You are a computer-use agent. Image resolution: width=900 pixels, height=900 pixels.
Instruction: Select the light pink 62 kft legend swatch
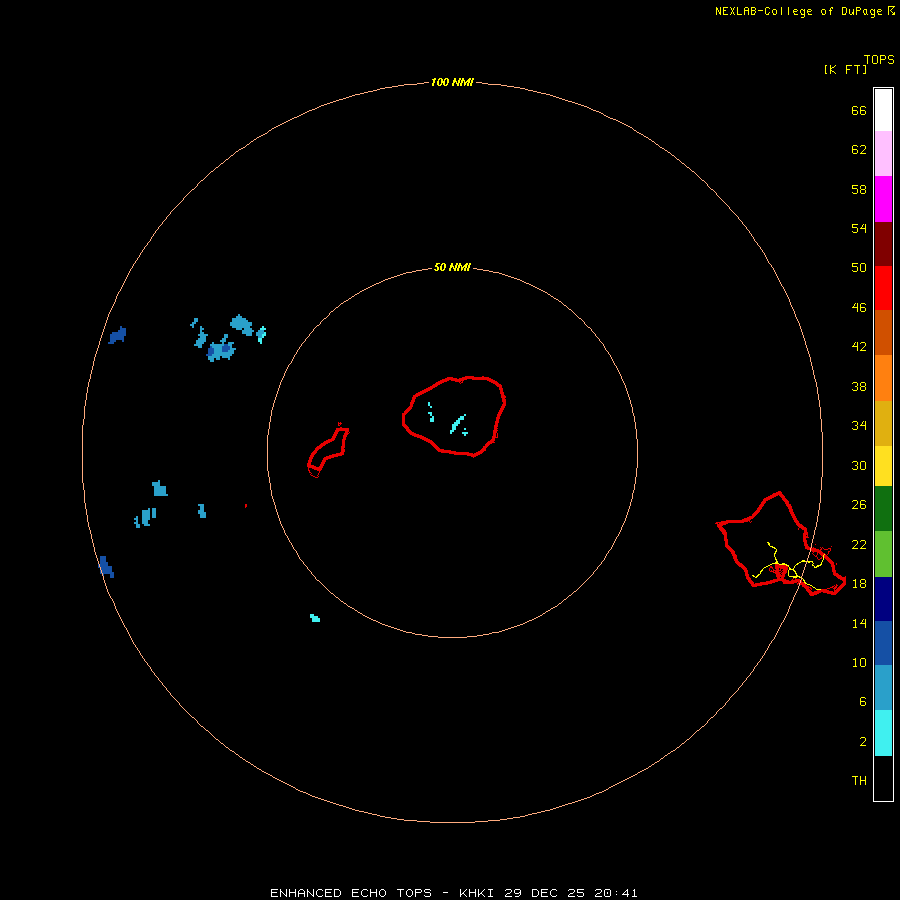(883, 153)
